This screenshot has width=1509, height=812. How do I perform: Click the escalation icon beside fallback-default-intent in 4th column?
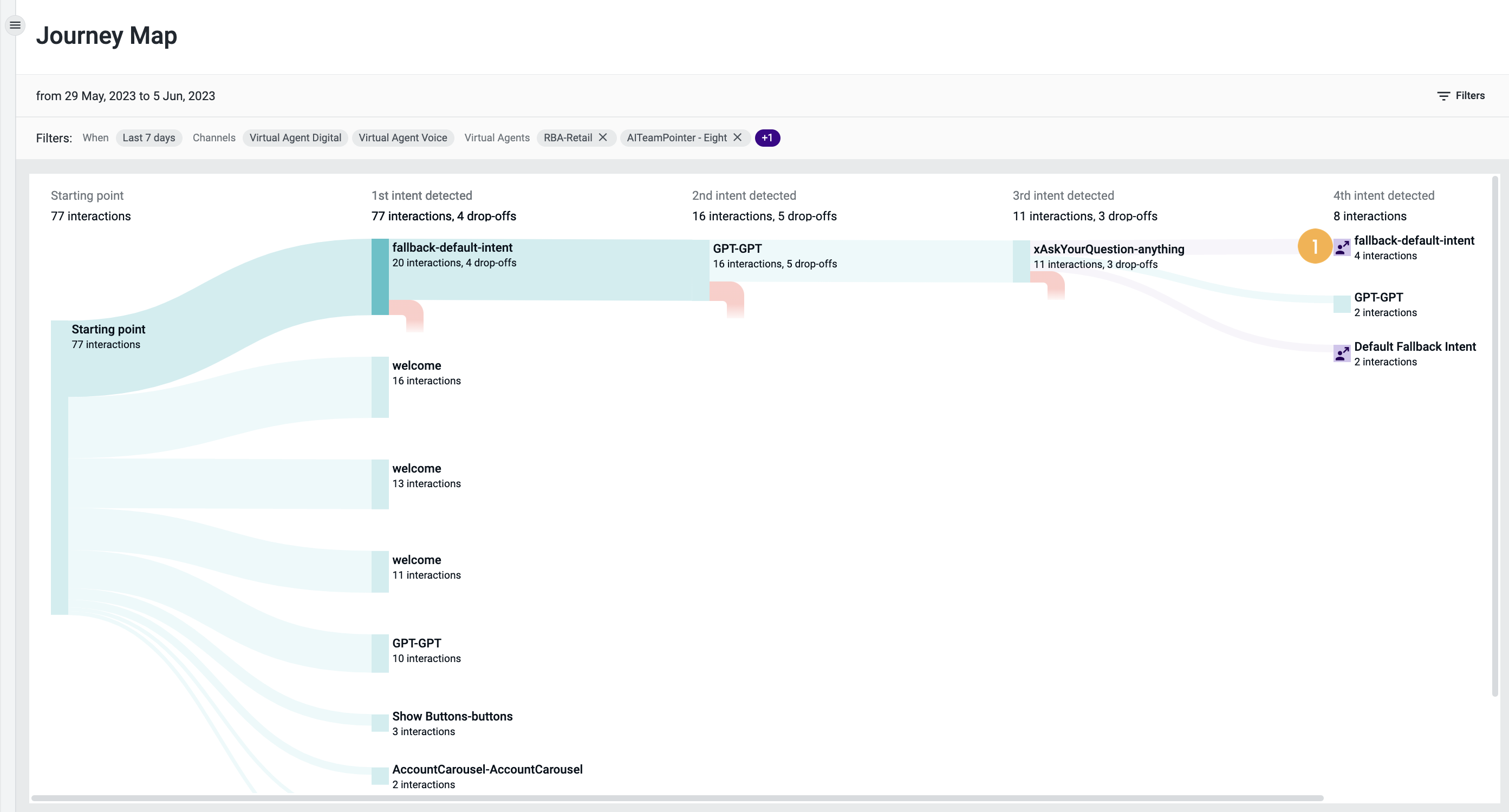click(x=1342, y=248)
